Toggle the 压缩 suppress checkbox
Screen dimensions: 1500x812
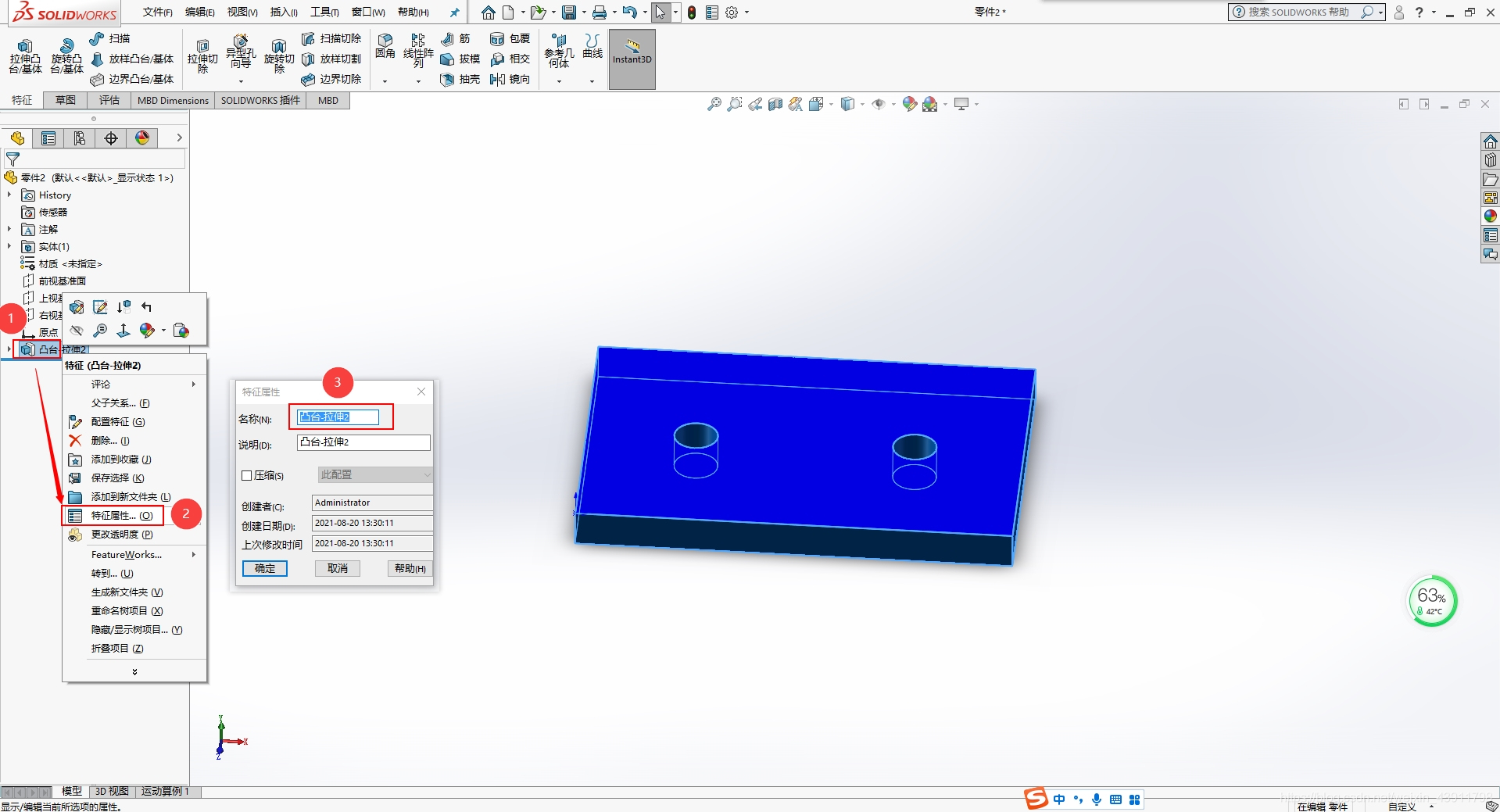pos(247,475)
